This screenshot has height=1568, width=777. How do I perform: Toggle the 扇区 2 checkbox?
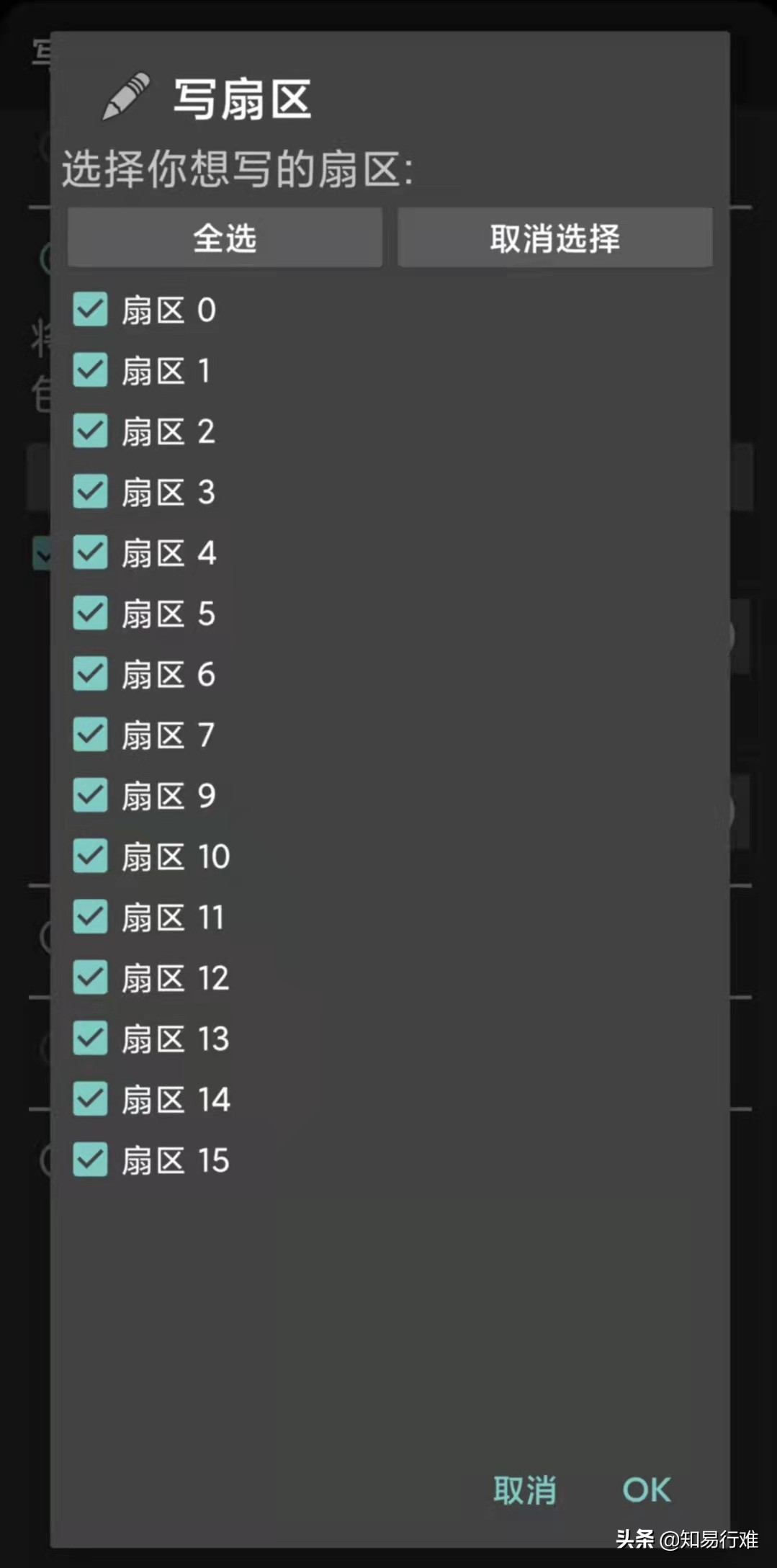point(91,431)
